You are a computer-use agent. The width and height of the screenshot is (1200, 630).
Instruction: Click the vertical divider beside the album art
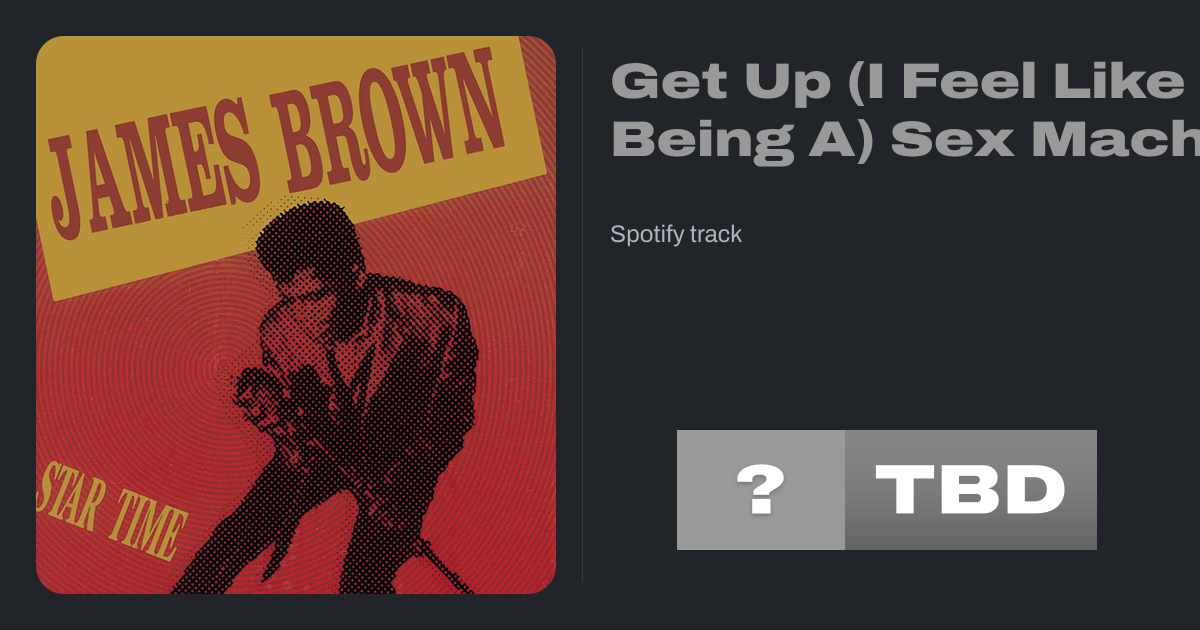click(583, 315)
